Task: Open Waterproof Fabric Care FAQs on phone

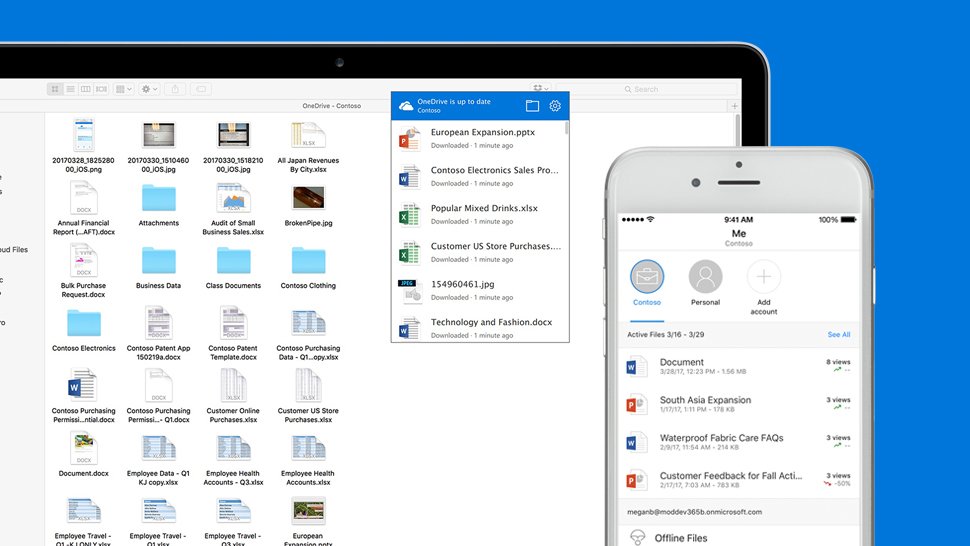Action: click(739, 441)
